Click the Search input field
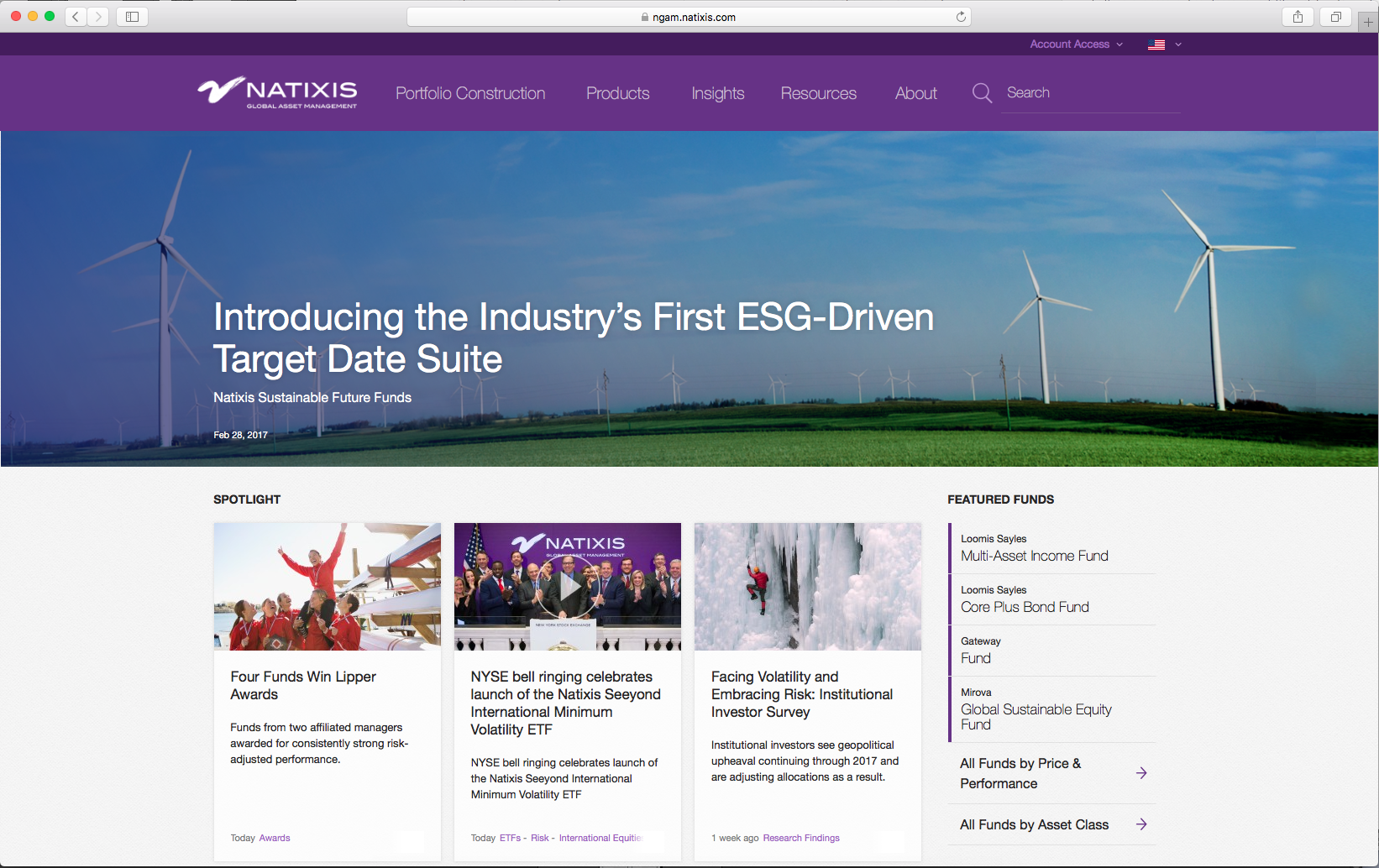Image resolution: width=1379 pixels, height=868 pixels. pos(1090,93)
